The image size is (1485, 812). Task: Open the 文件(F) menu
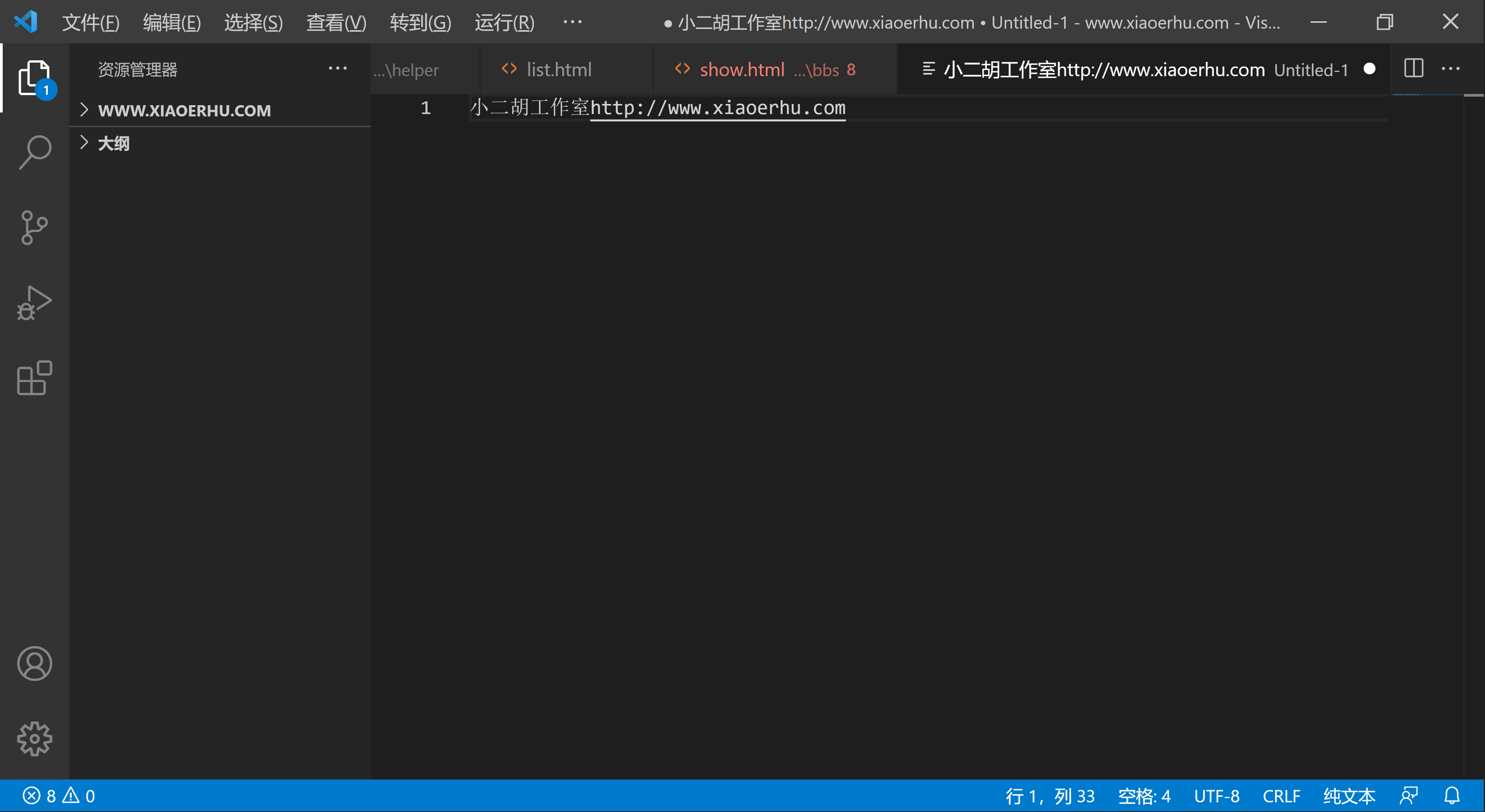[90, 22]
